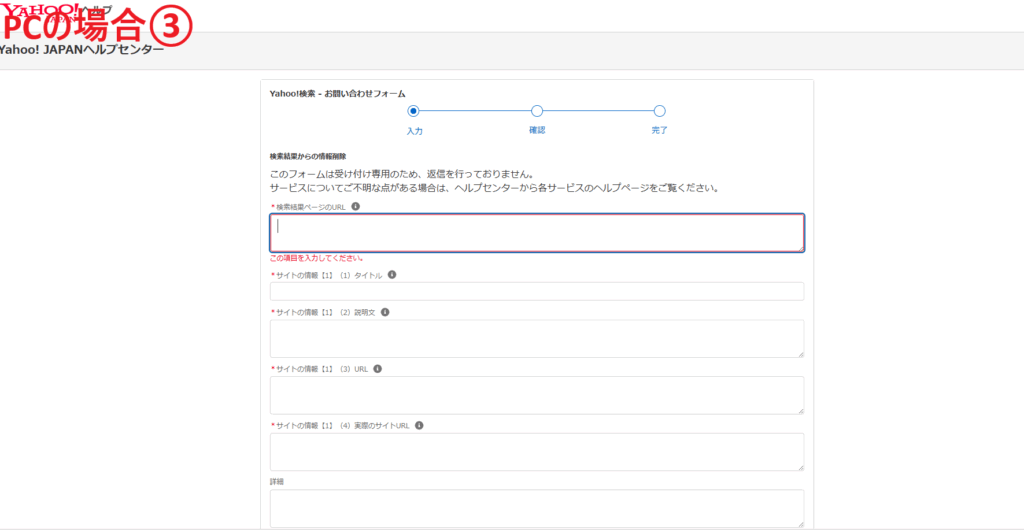Select the 入力 step circle
The height and width of the screenshot is (530, 1024).
(x=413, y=111)
